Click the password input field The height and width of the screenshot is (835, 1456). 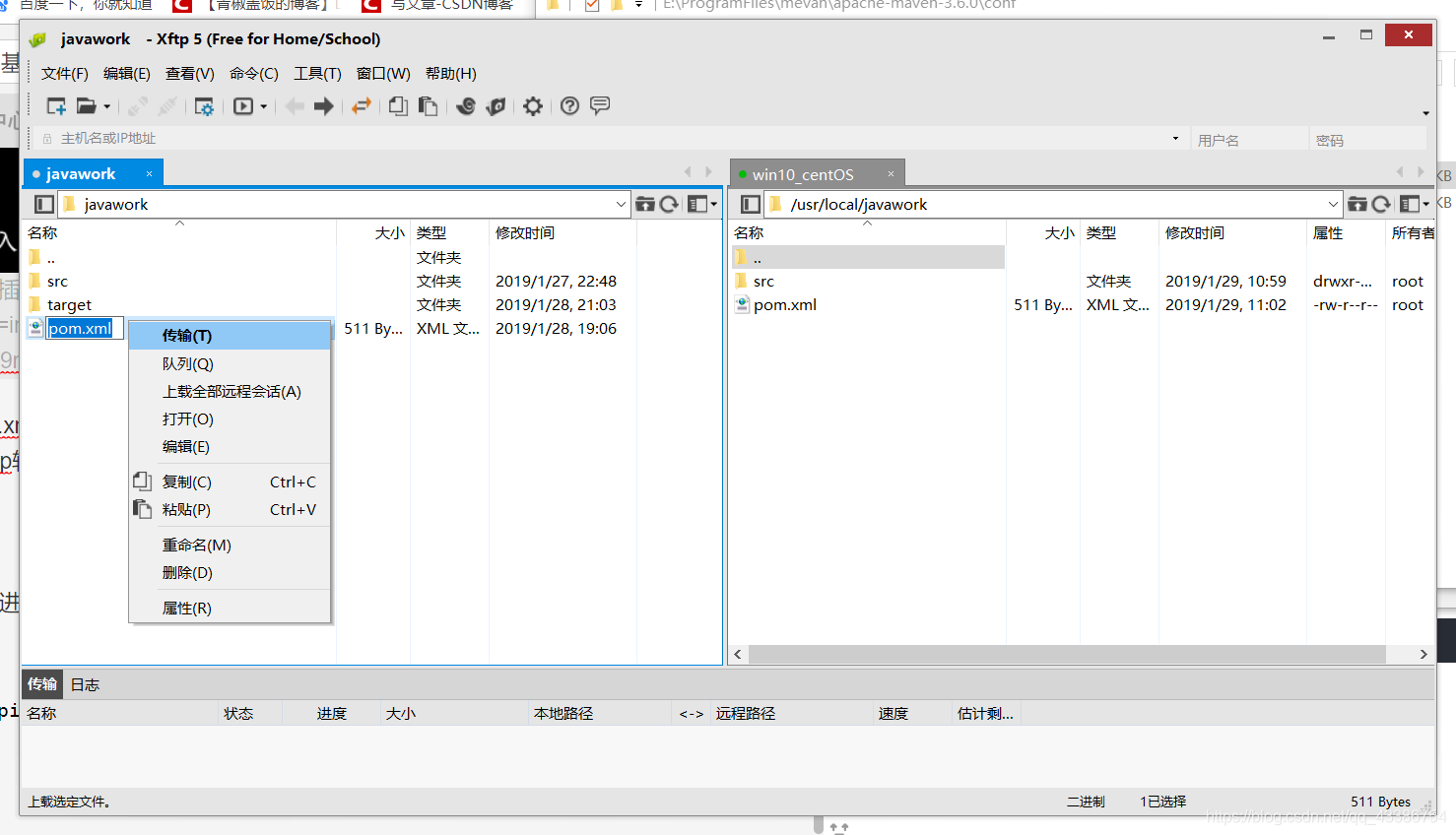(x=1367, y=140)
